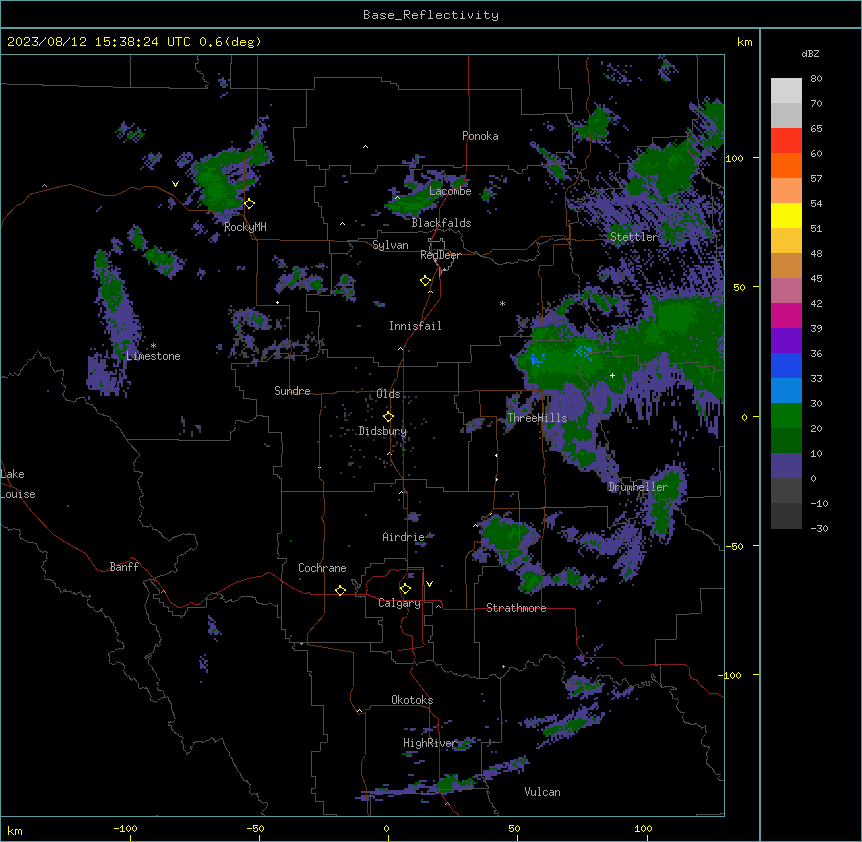Click the Ponoka city label
The width and height of the screenshot is (862, 842).
coord(480,136)
